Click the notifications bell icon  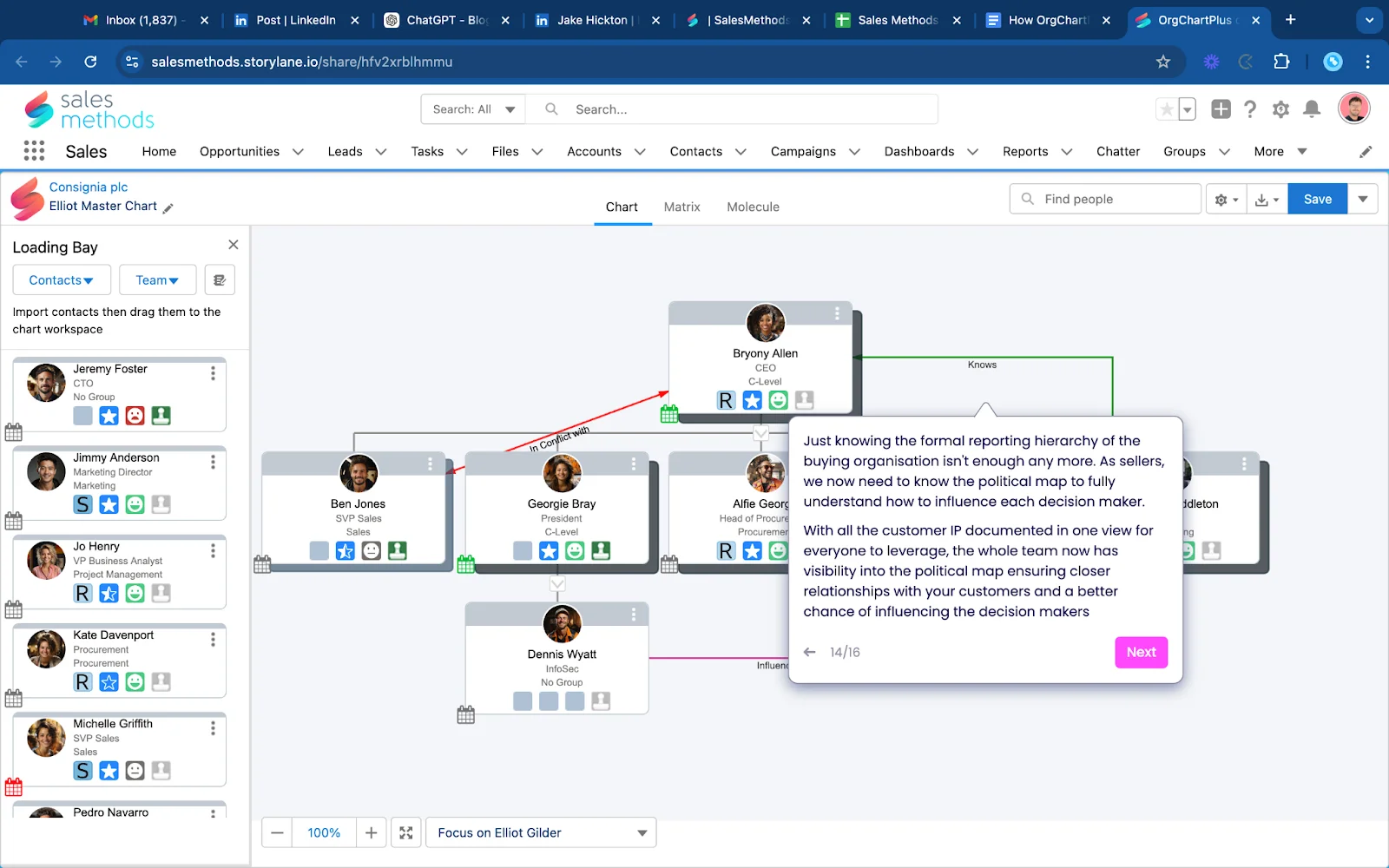[x=1312, y=109]
